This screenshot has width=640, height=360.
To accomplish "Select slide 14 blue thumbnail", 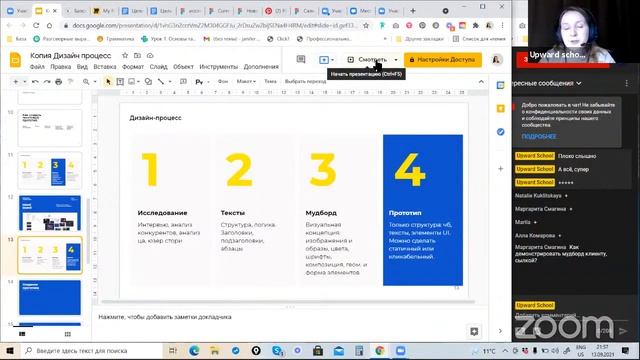I will pos(50,297).
